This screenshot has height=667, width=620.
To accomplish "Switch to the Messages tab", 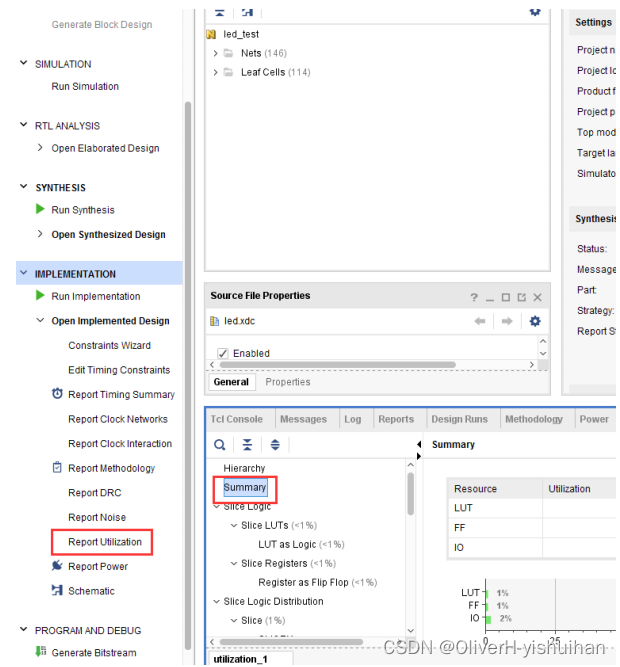I will tap(303, 419).
